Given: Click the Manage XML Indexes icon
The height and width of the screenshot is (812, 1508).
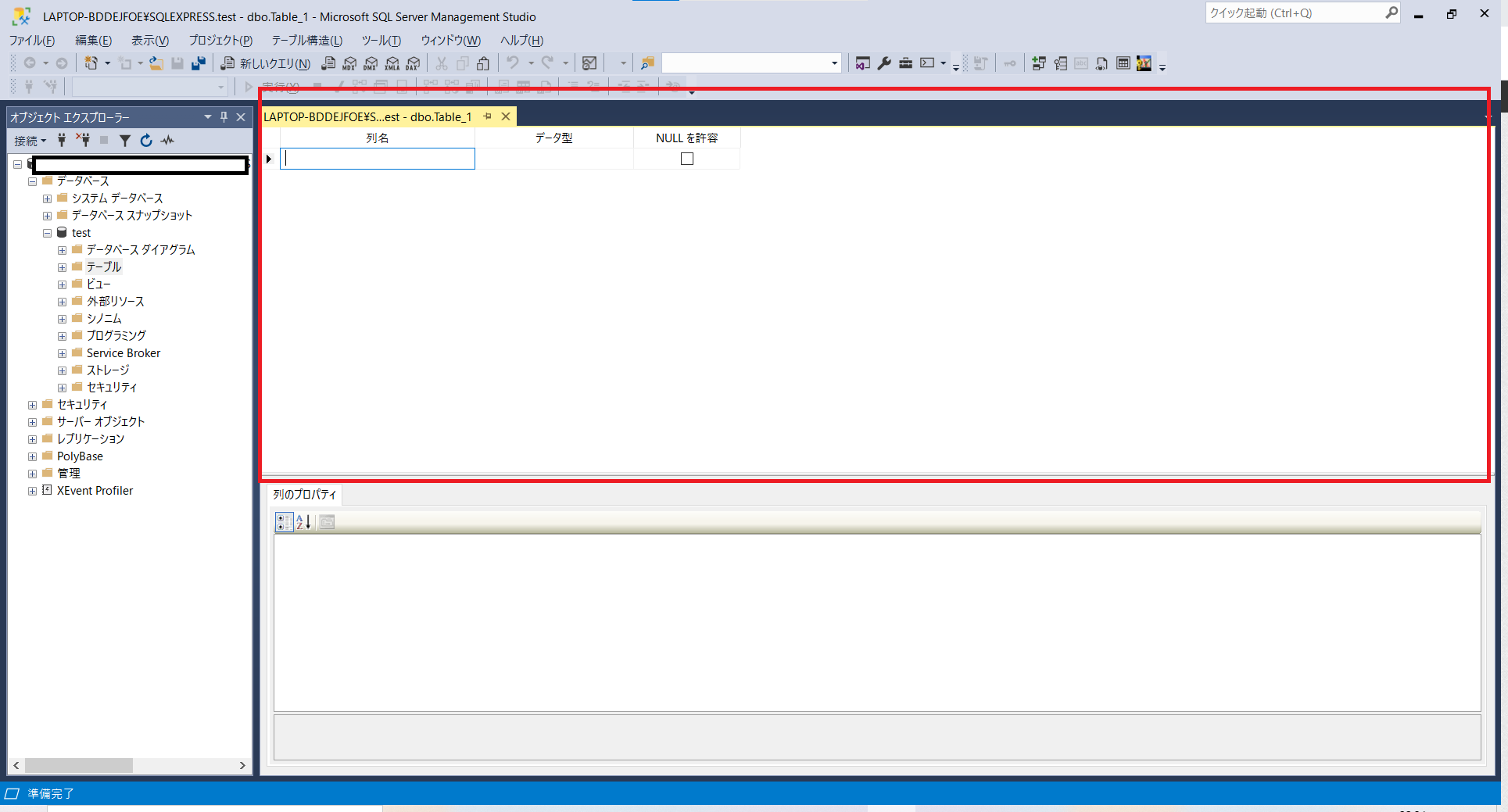Looking at the screenshot, I should click(1101, 63).
